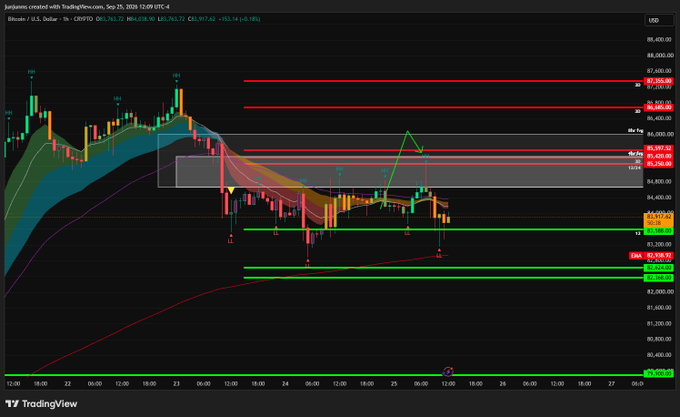Click the +153.14 (+0.18%) change value

click(x=239, y=19)
